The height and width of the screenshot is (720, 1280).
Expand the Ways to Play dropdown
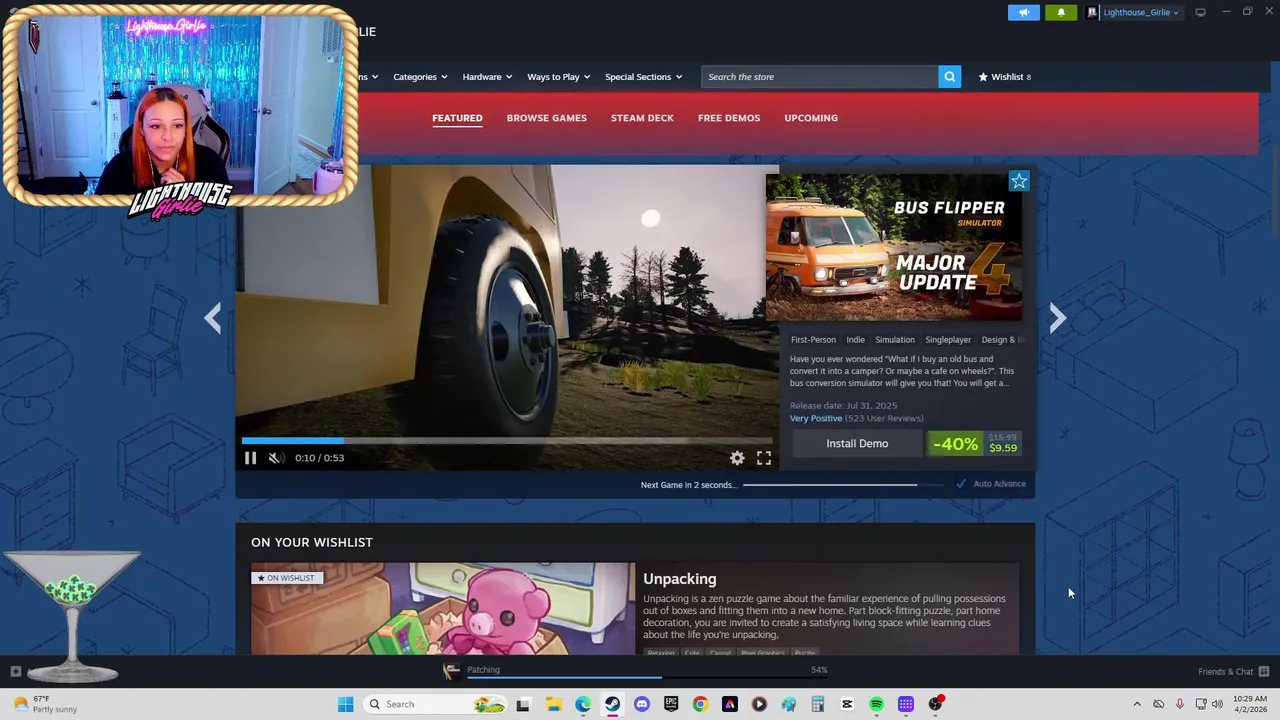(x=558, y=77)
